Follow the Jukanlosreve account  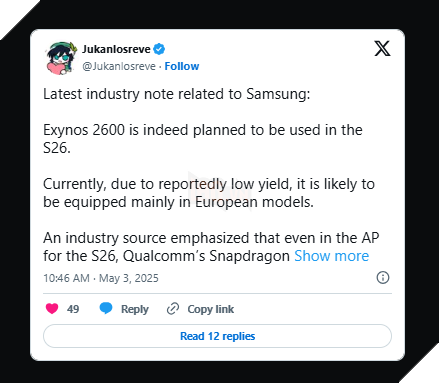[182, 66]
